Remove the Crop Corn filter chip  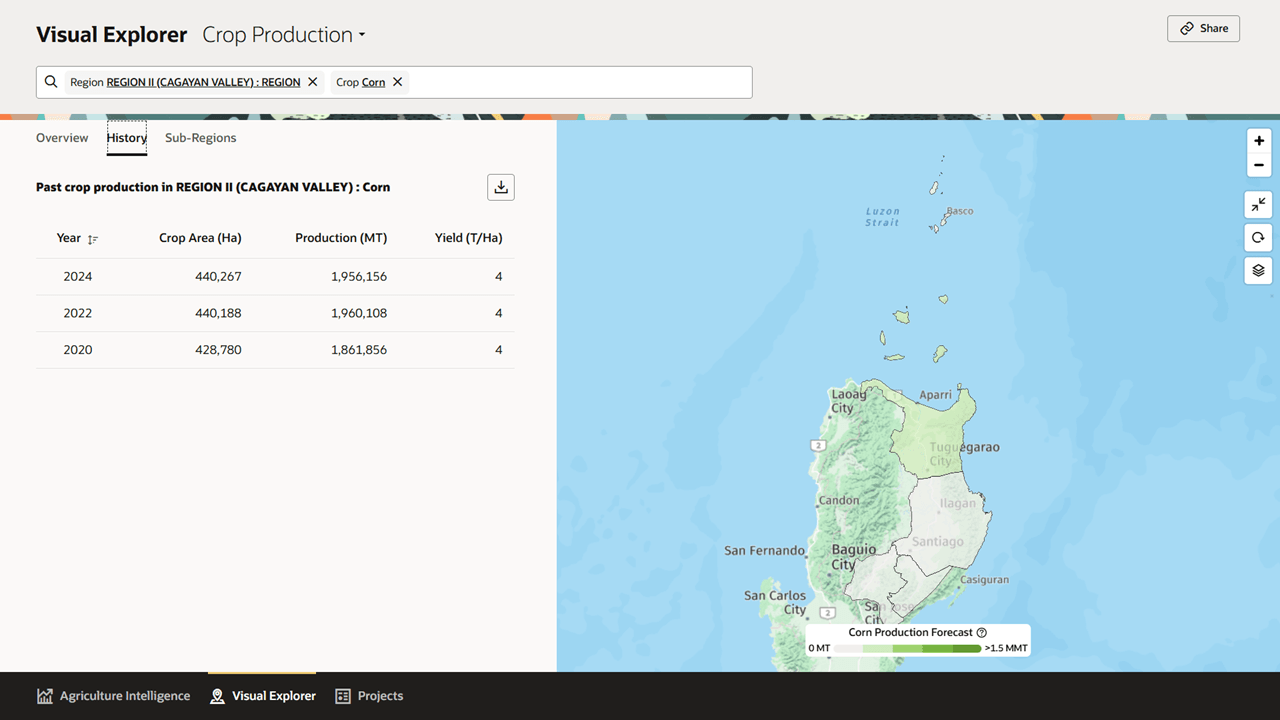tap(397, 81)
